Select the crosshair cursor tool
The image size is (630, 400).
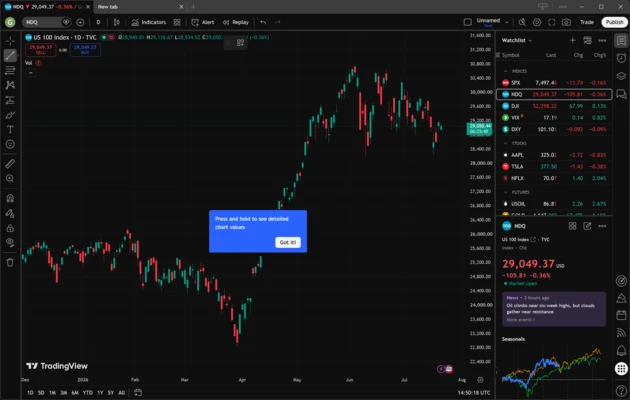pos(10,41)
